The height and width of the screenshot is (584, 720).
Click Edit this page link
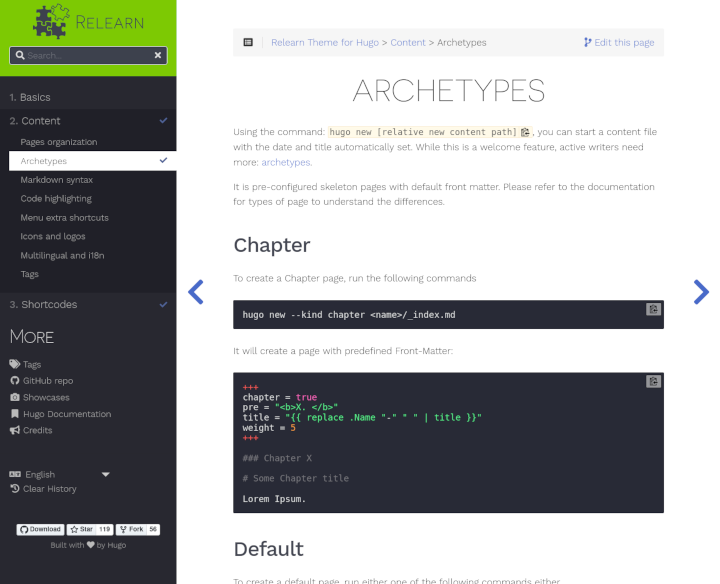point(619,42)
